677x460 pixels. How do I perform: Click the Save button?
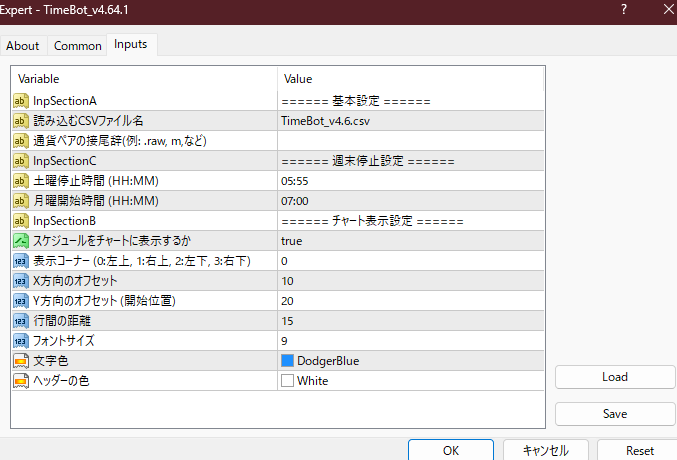pos(615,414)
